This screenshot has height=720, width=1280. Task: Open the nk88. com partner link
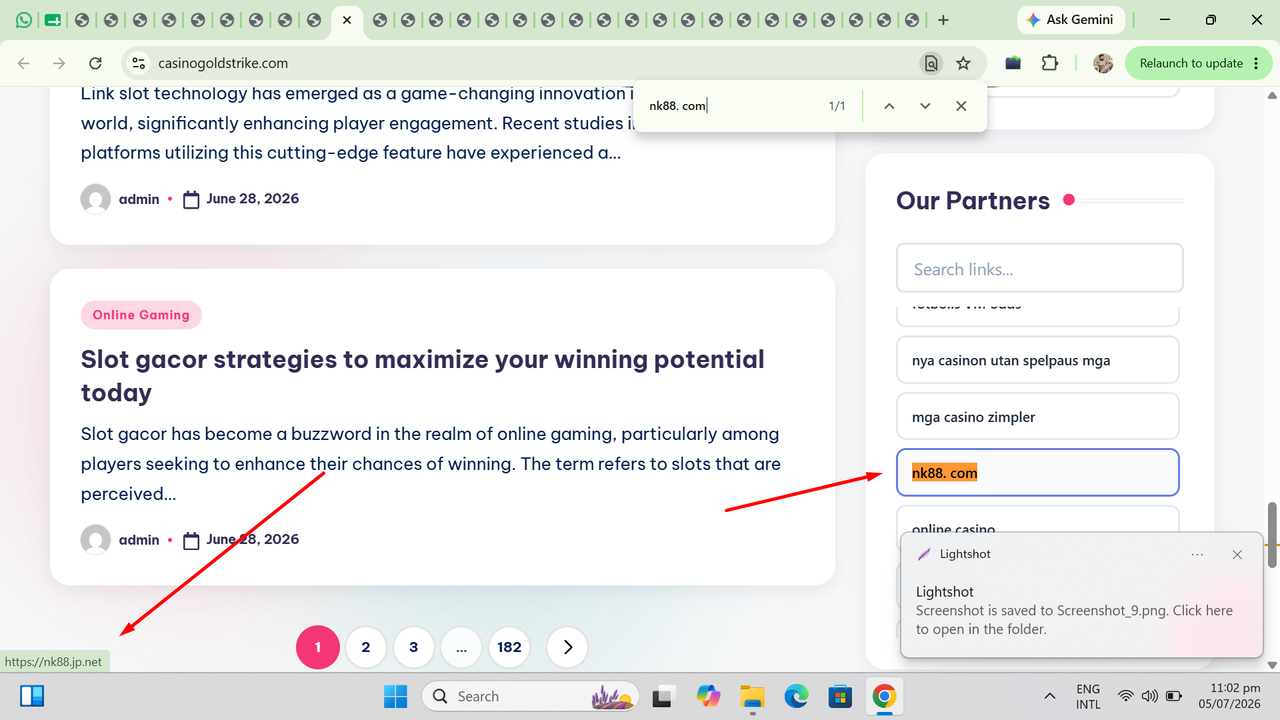point(1038,472)
